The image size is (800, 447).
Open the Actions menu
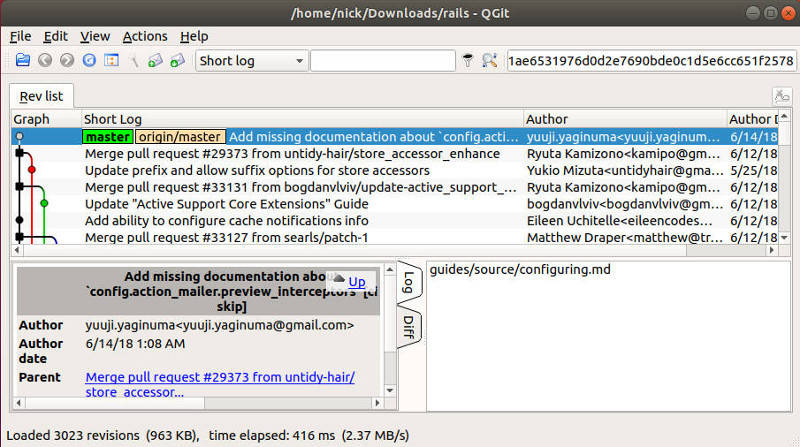point(145,36)
